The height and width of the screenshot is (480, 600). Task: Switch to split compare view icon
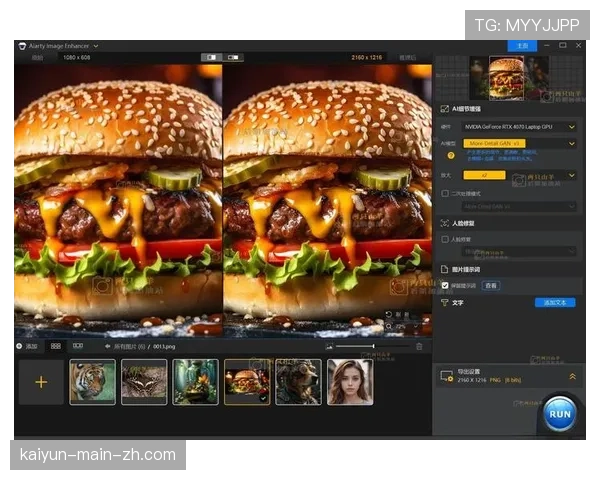[211, 58]
